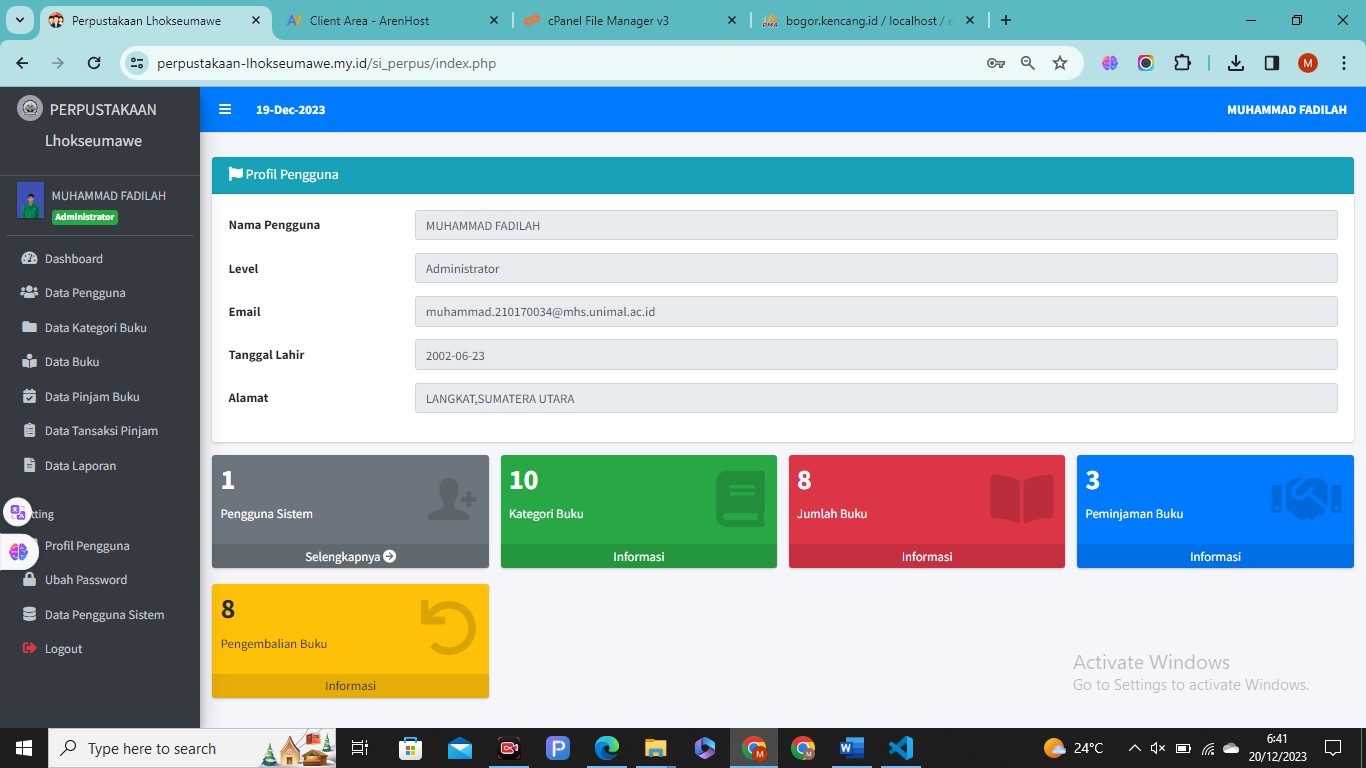
Task: Click the Data Kategori Buku folder icon
Action: coord(29,327)
